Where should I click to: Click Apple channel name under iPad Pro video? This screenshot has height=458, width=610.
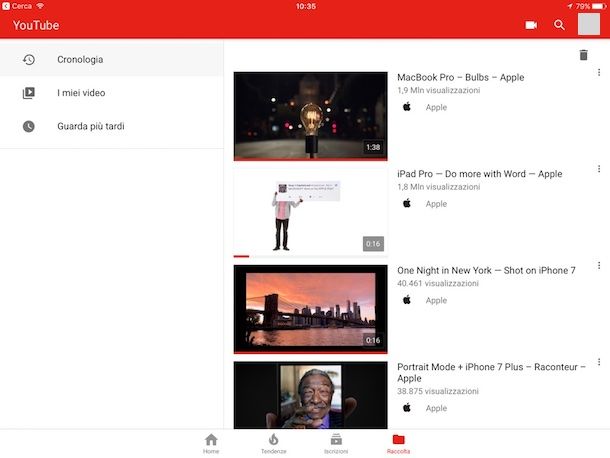[436, 204]
